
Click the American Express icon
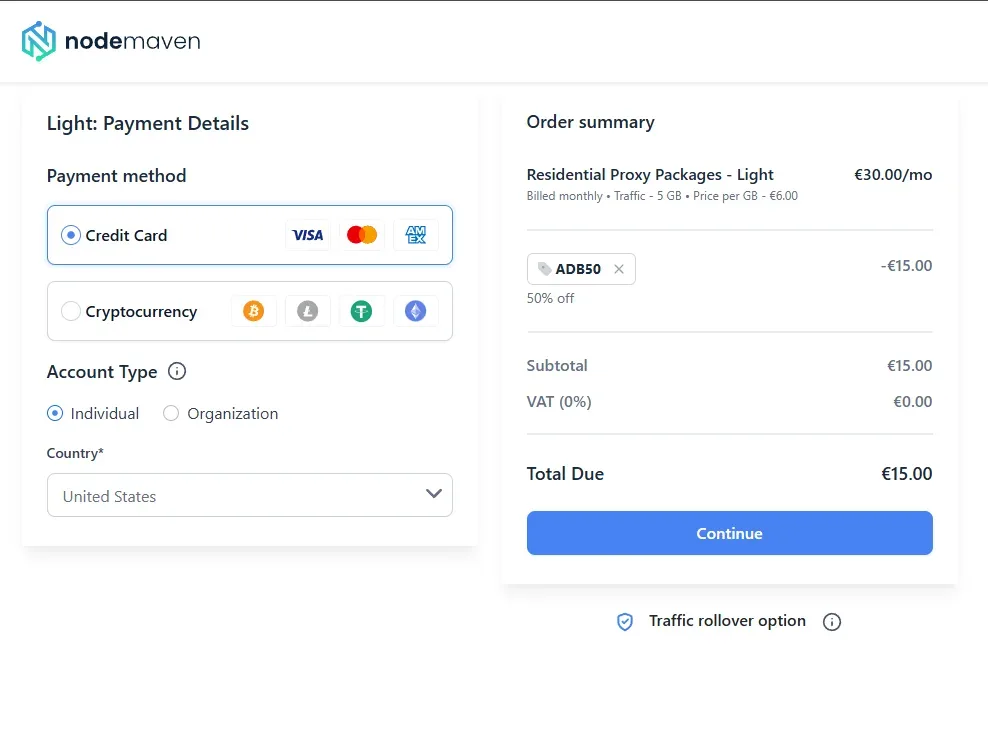tap(416, 235)
